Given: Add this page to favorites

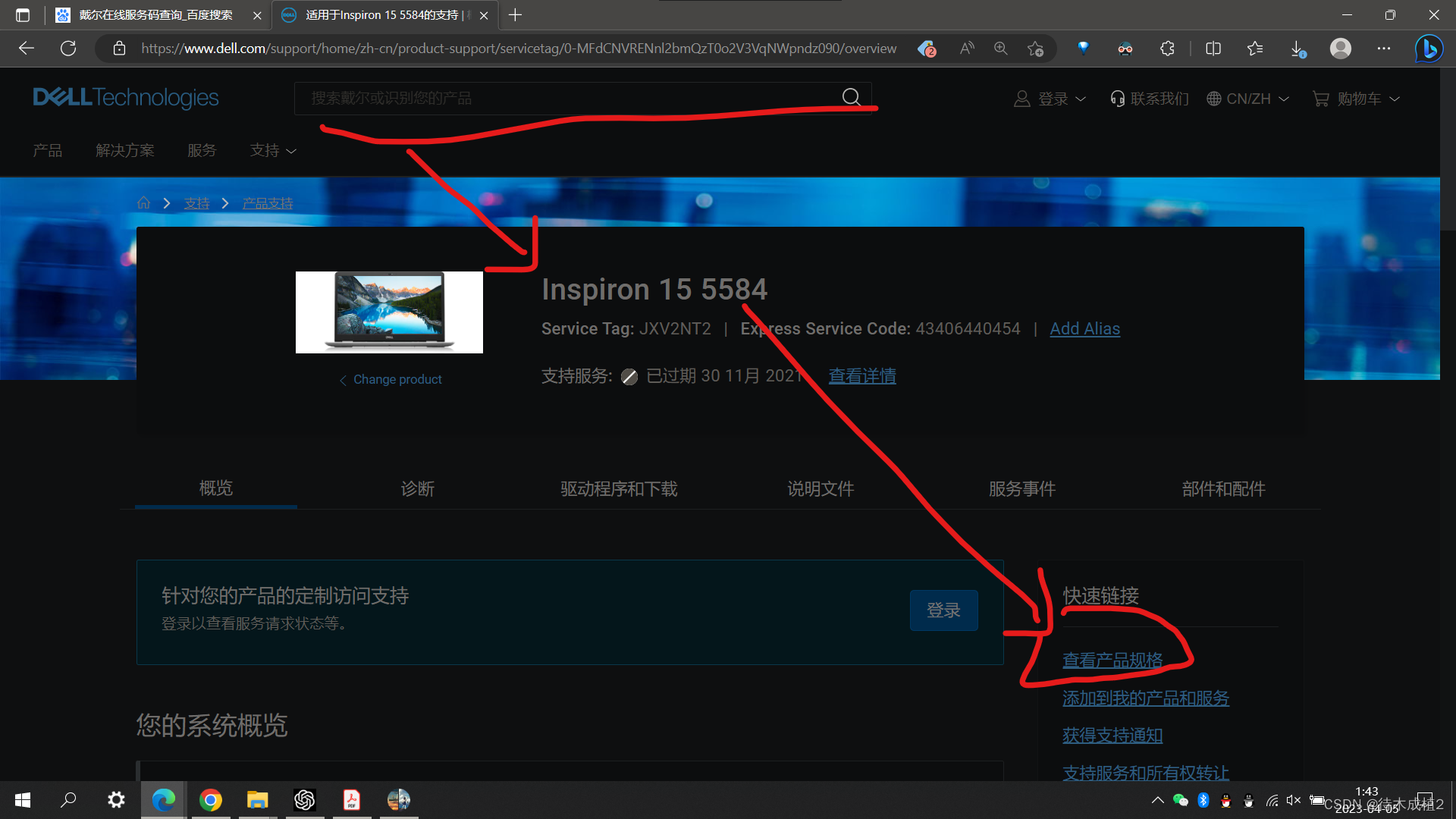Looking at the screenshot, I should pyautogui.click(x=1036, y=49).
